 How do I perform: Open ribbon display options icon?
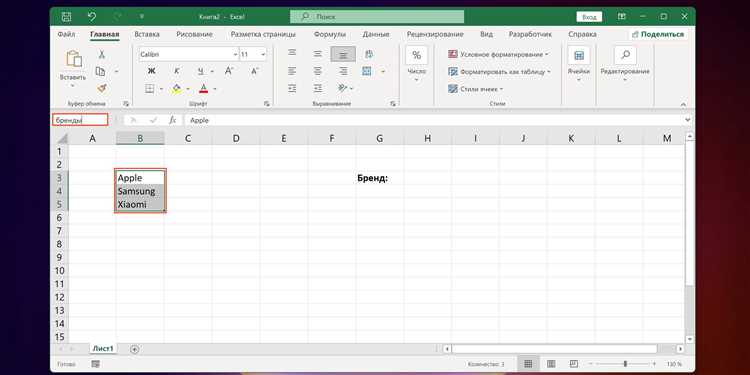[x=621, y=17]
